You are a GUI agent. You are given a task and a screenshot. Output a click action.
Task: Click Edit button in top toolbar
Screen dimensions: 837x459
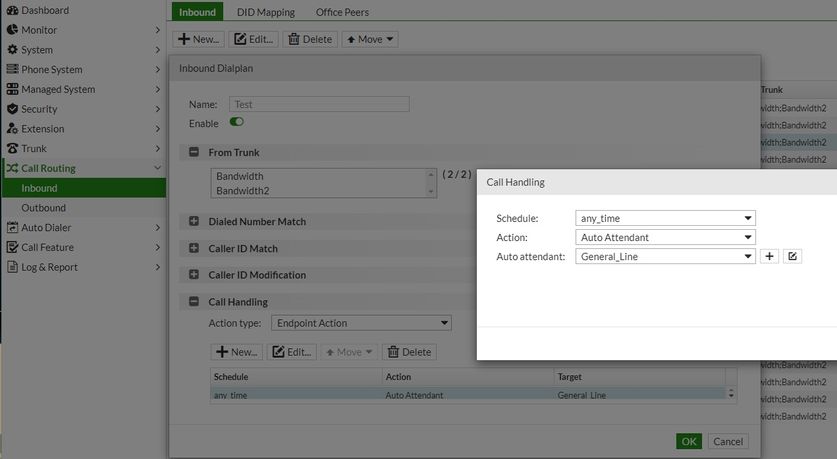coord(254,39)
